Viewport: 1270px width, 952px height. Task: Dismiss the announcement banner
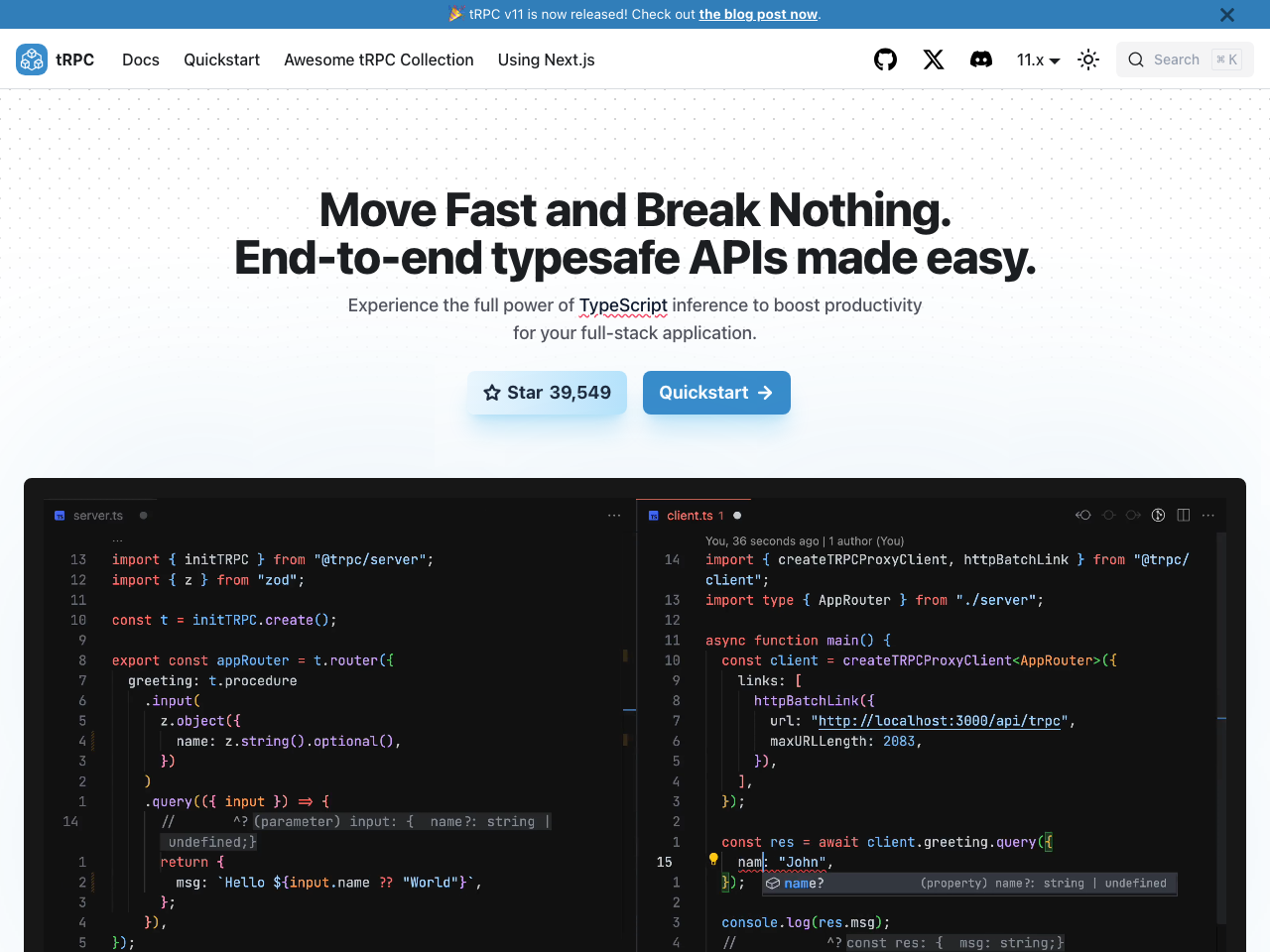(1227, 15)
